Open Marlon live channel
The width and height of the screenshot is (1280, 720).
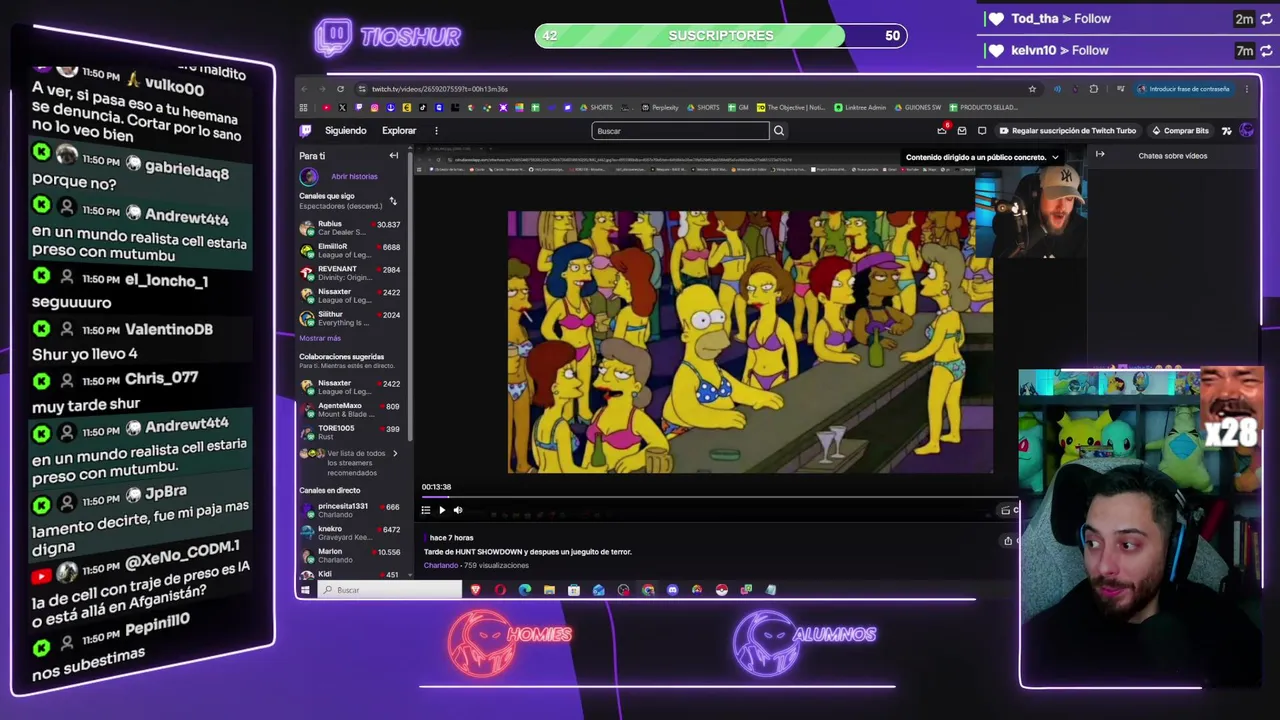tap(350, 555)
